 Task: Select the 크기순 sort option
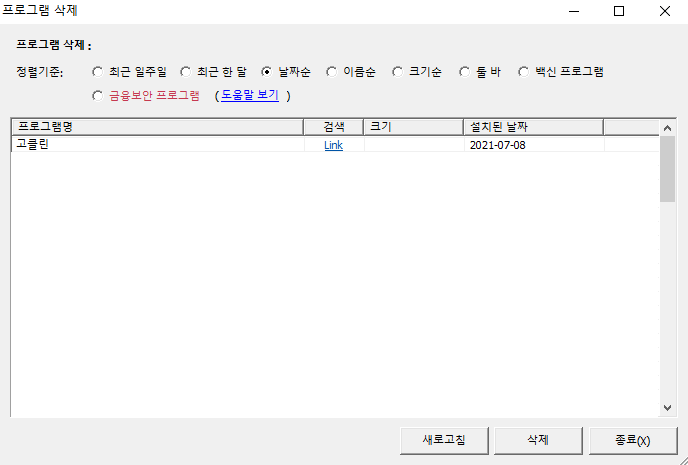(x=417, y=72)
